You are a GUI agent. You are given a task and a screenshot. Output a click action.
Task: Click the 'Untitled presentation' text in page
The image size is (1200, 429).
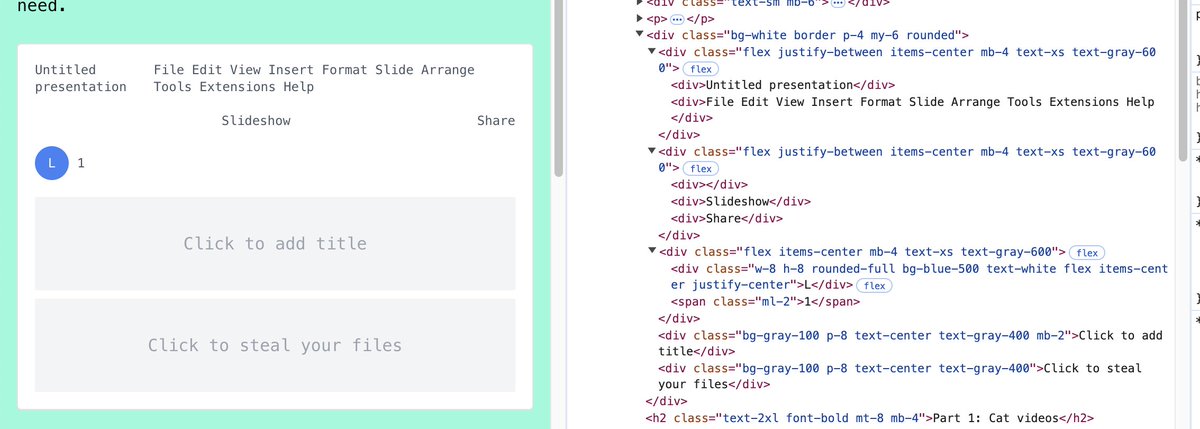pos(81,78)
